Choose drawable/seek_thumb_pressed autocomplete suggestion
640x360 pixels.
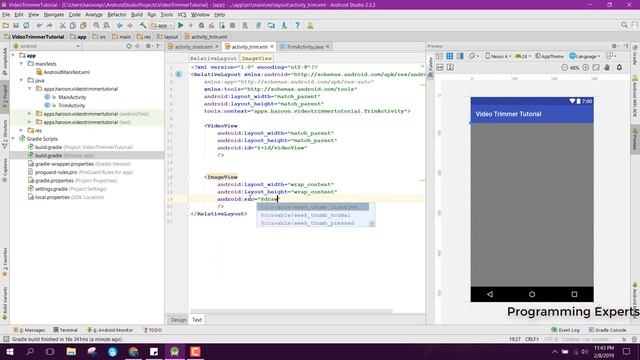tap(313, 223)
